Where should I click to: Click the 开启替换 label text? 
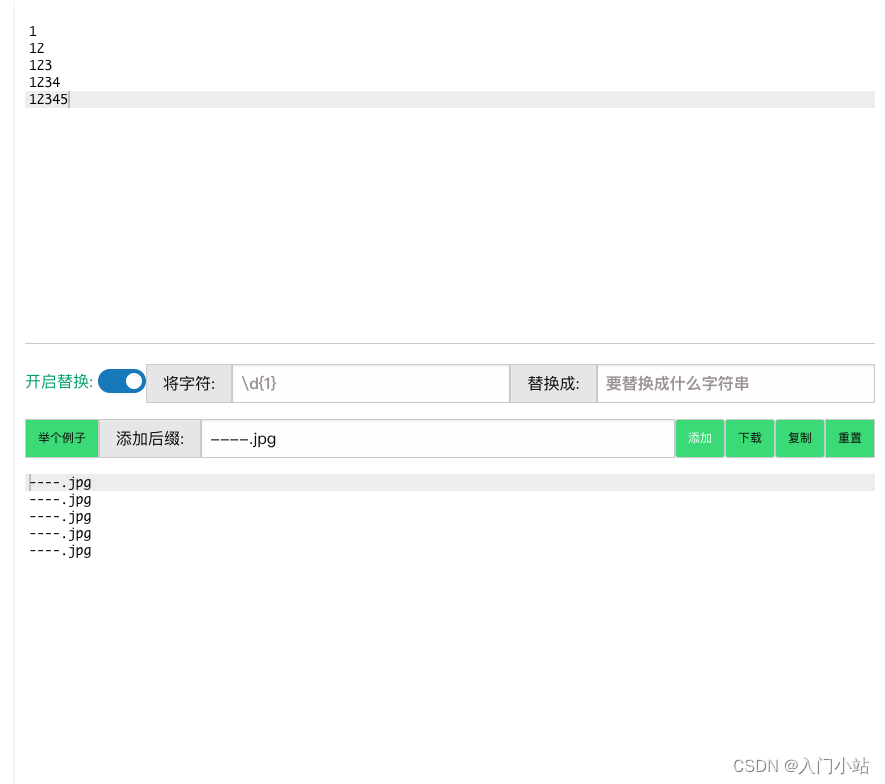pos(59,382)
